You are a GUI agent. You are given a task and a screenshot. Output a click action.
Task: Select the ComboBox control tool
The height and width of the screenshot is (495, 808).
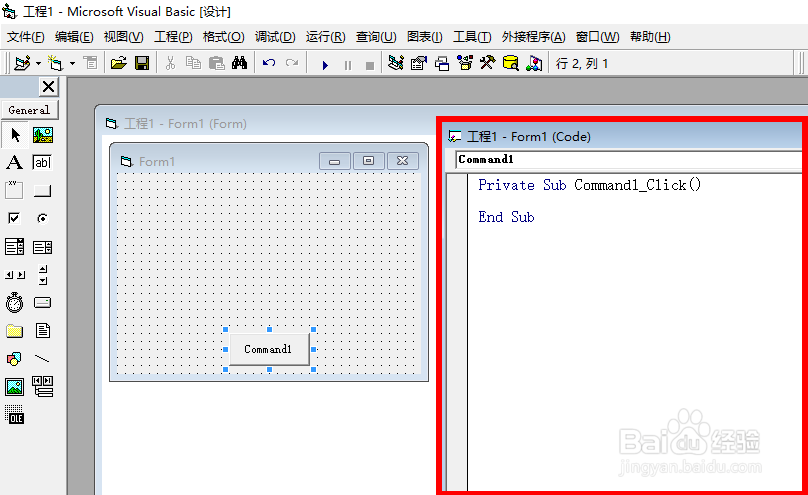(14, 247)
